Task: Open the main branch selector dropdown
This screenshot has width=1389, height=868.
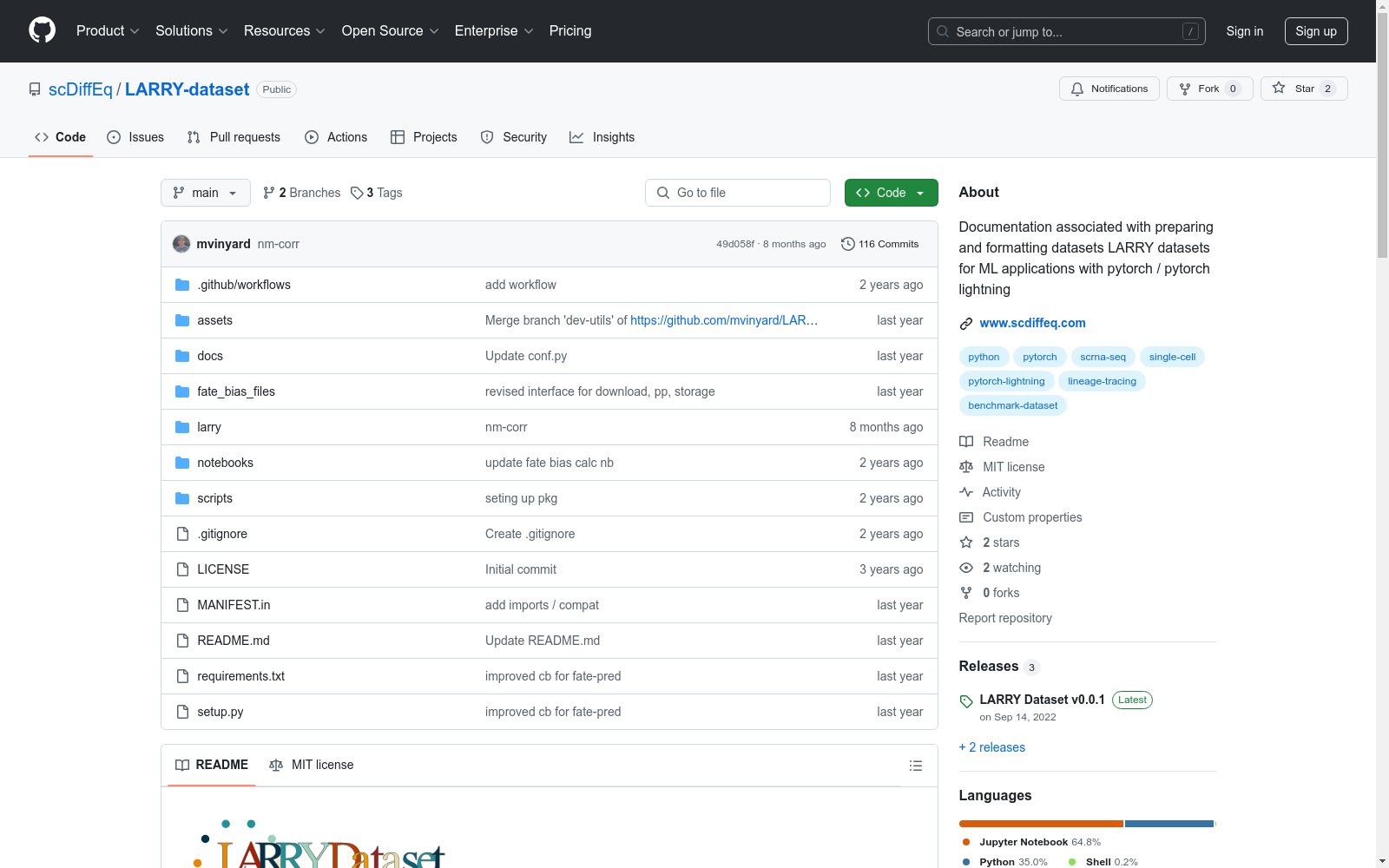Action: (x=206, y=193)
